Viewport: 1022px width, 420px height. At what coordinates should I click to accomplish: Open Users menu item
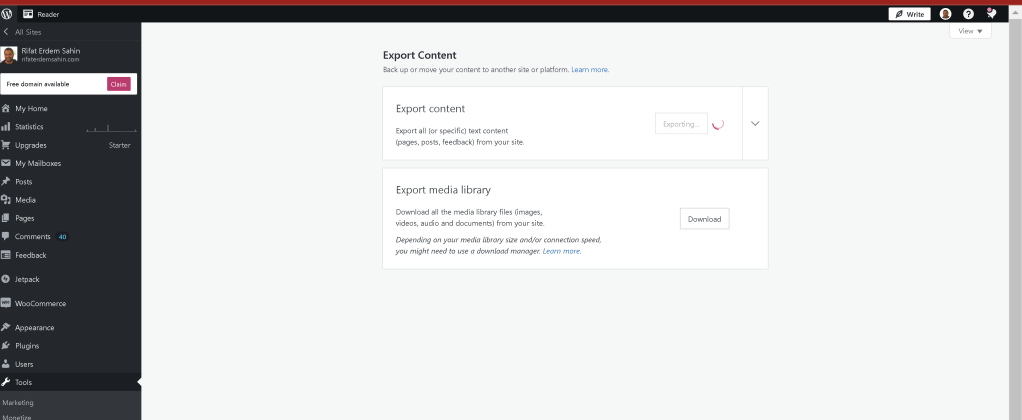click(70, 364)
